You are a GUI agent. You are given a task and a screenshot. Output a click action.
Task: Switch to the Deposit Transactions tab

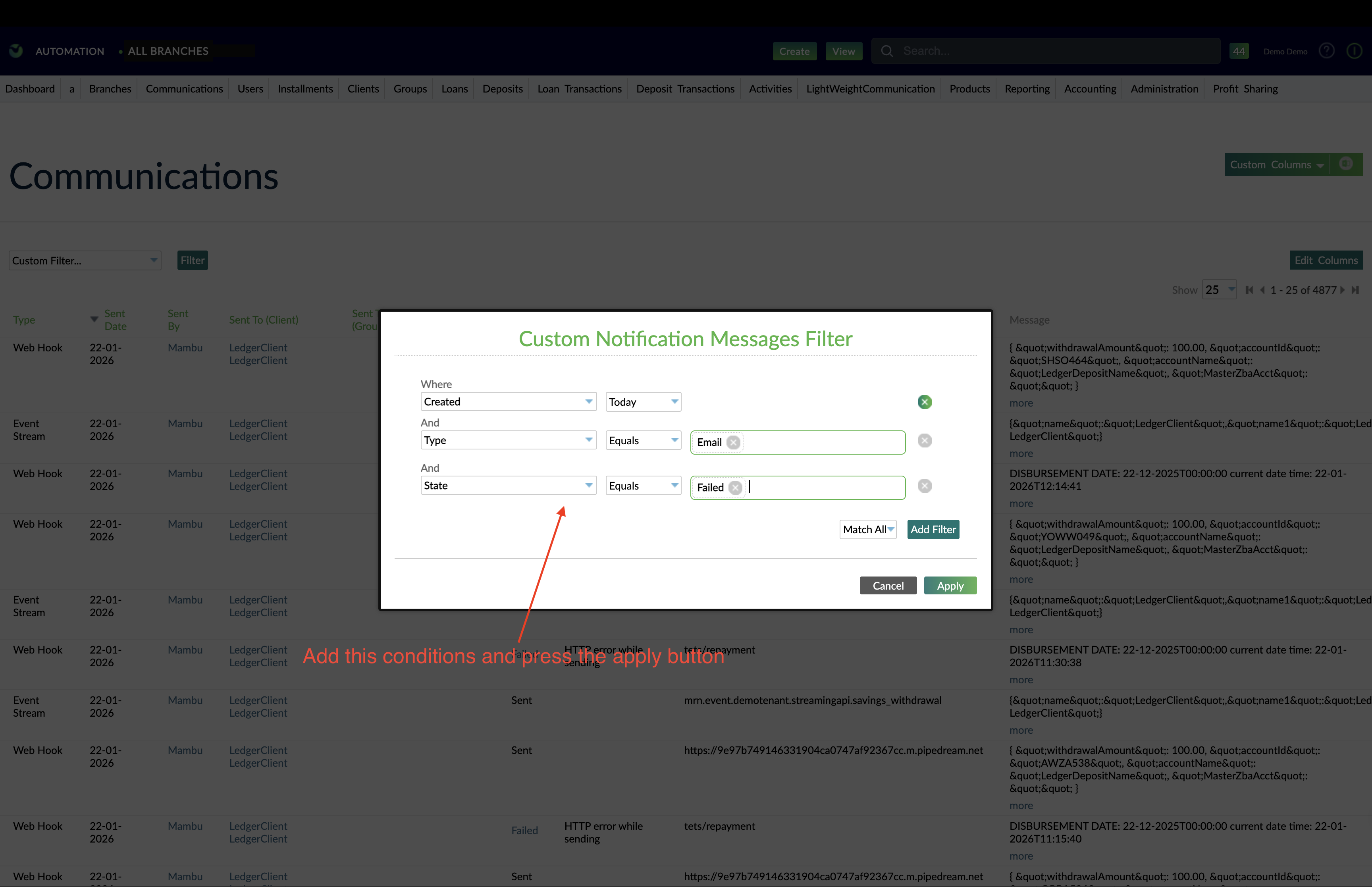pyautogui.click(x=684, y=89)
